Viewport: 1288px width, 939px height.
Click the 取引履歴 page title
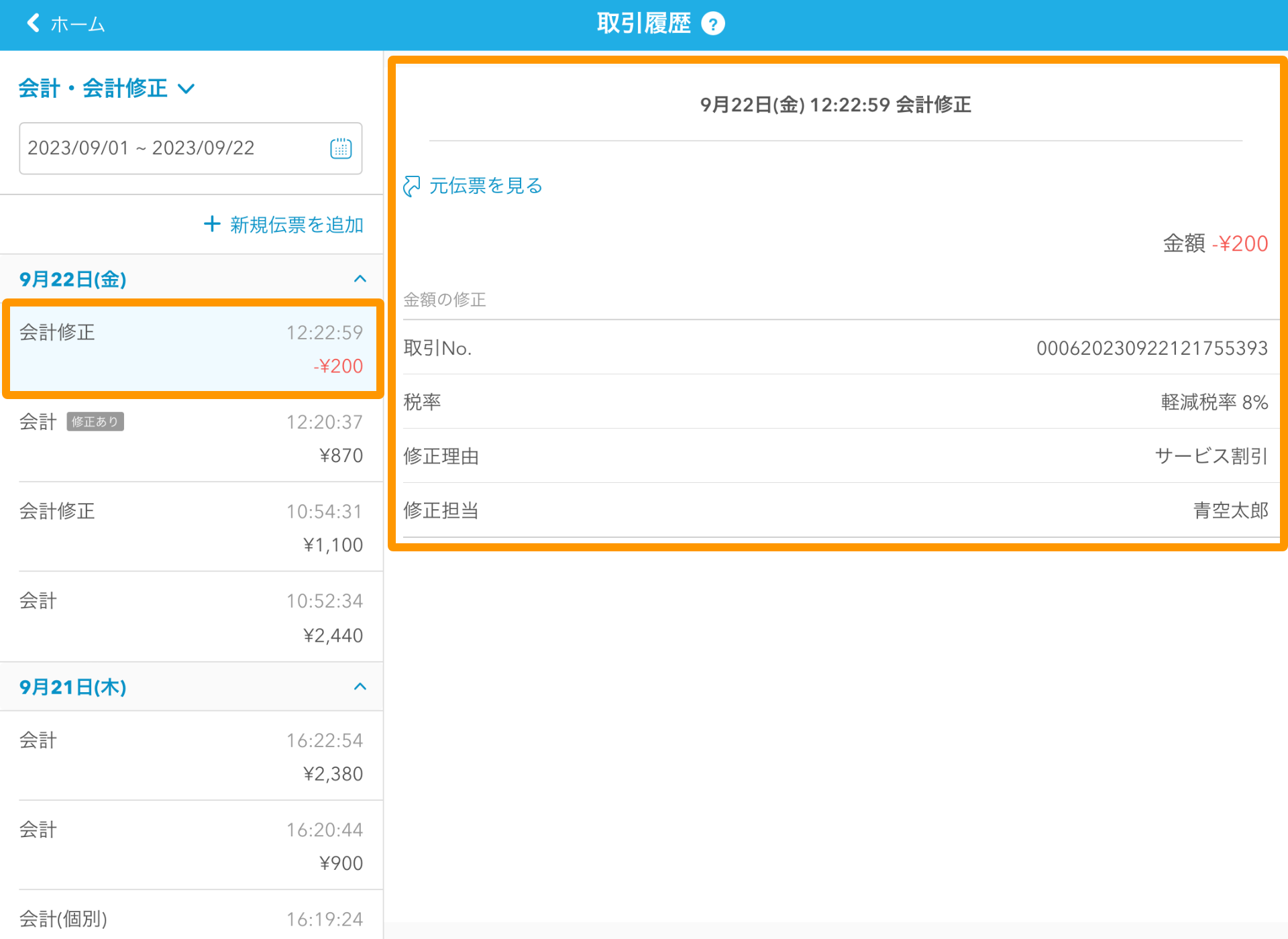644,23
